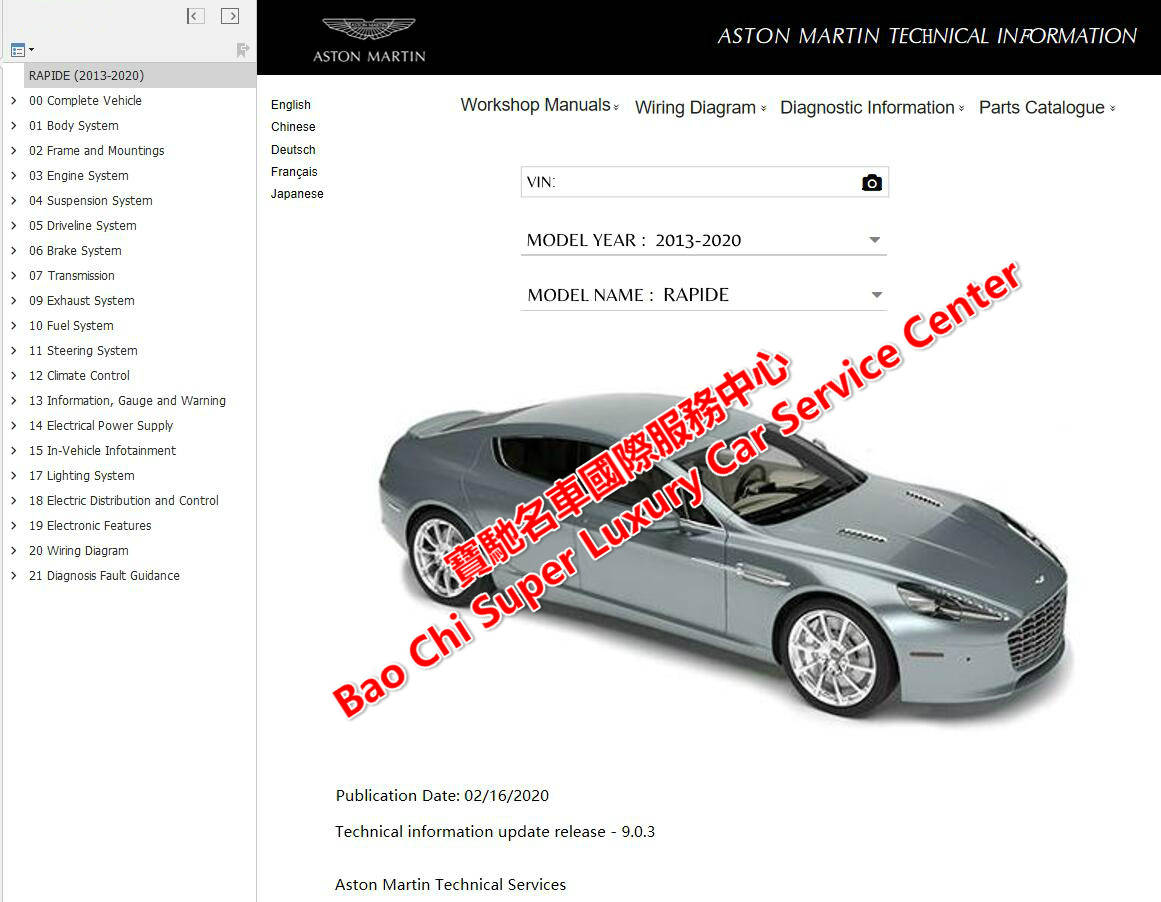Open 11 Steering System entry
Screen dimensions: 1161x902
click(x=83, y=350)
